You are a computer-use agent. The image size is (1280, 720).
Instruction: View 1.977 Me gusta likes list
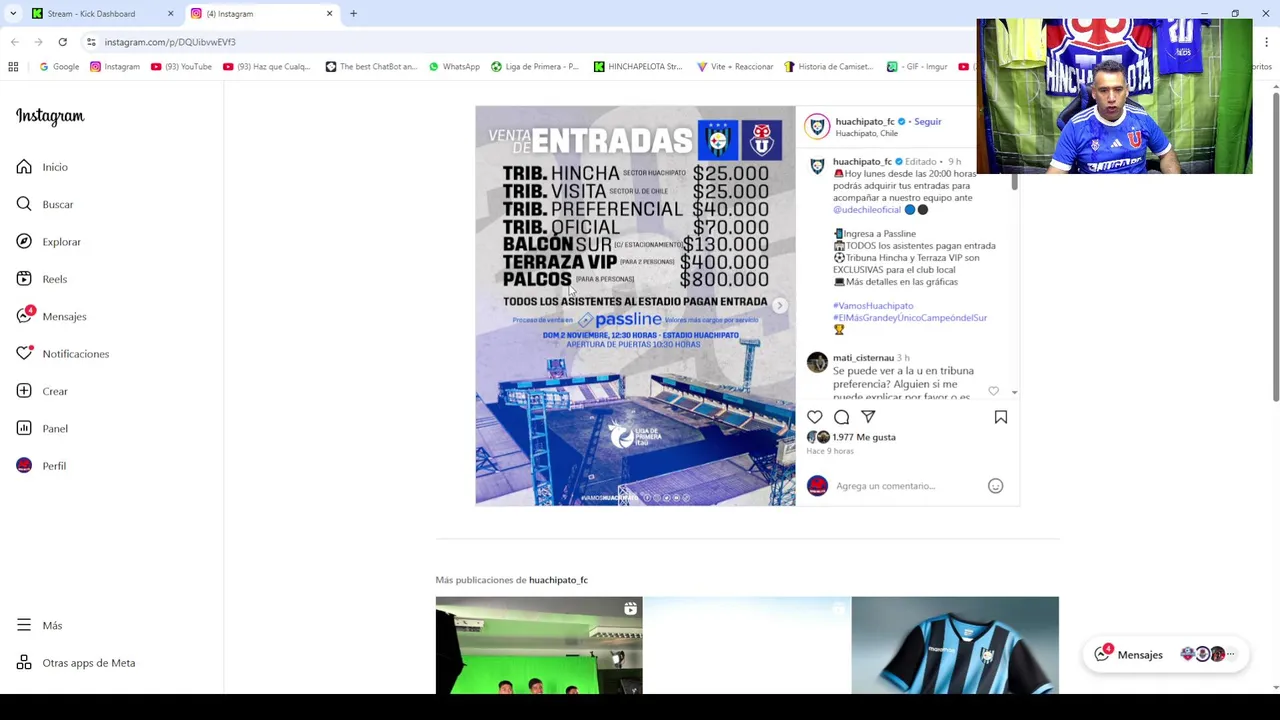coord(864,437)
